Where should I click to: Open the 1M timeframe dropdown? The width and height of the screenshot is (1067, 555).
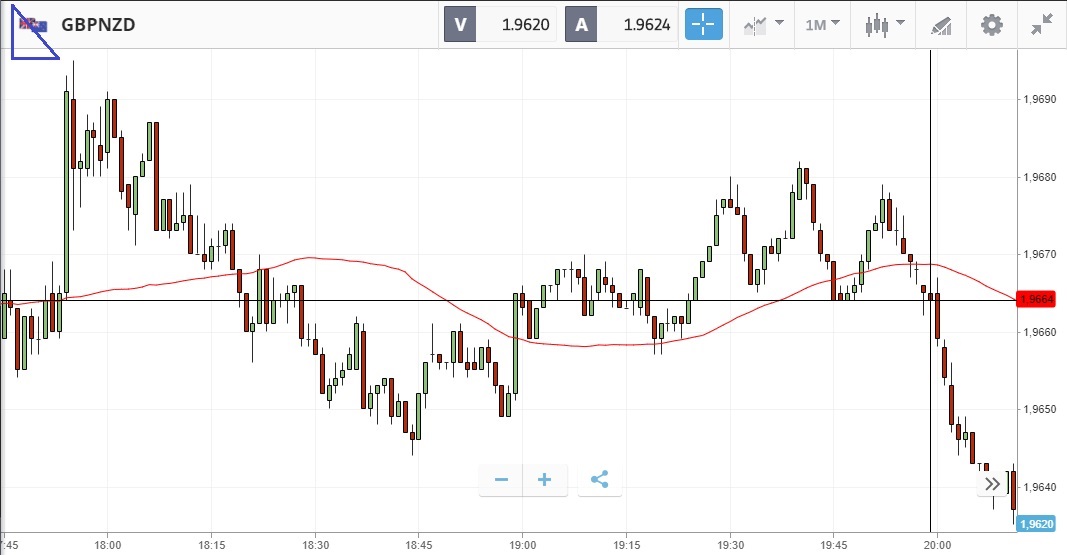823,25
